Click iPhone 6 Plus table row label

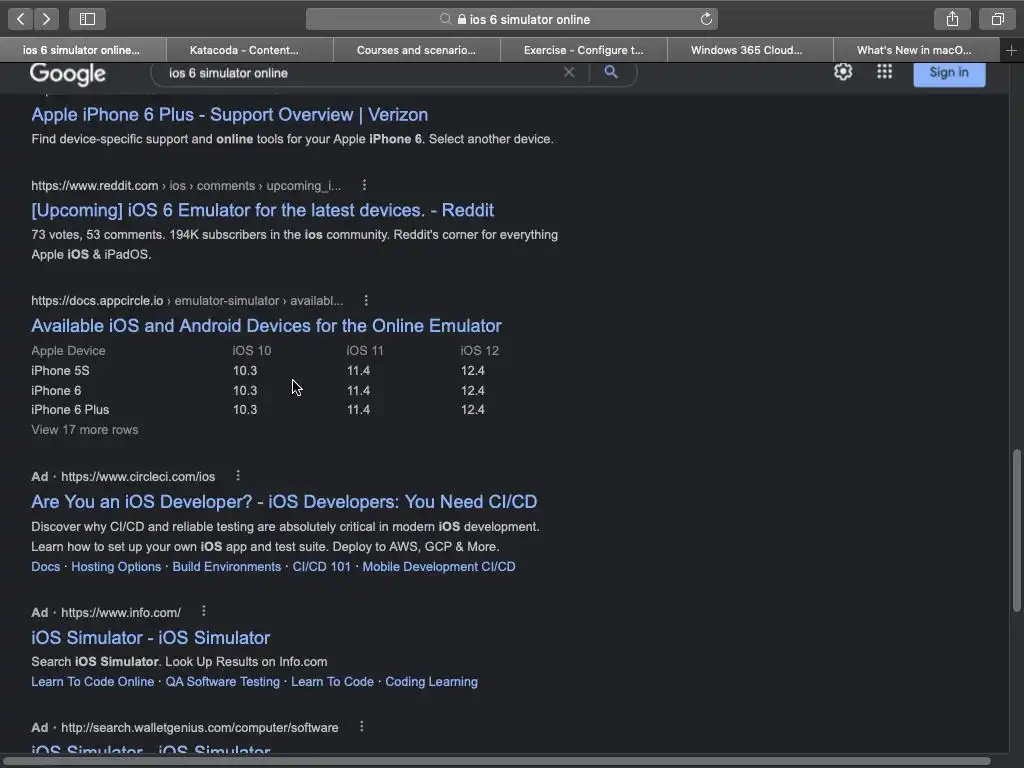pos(70,410)
